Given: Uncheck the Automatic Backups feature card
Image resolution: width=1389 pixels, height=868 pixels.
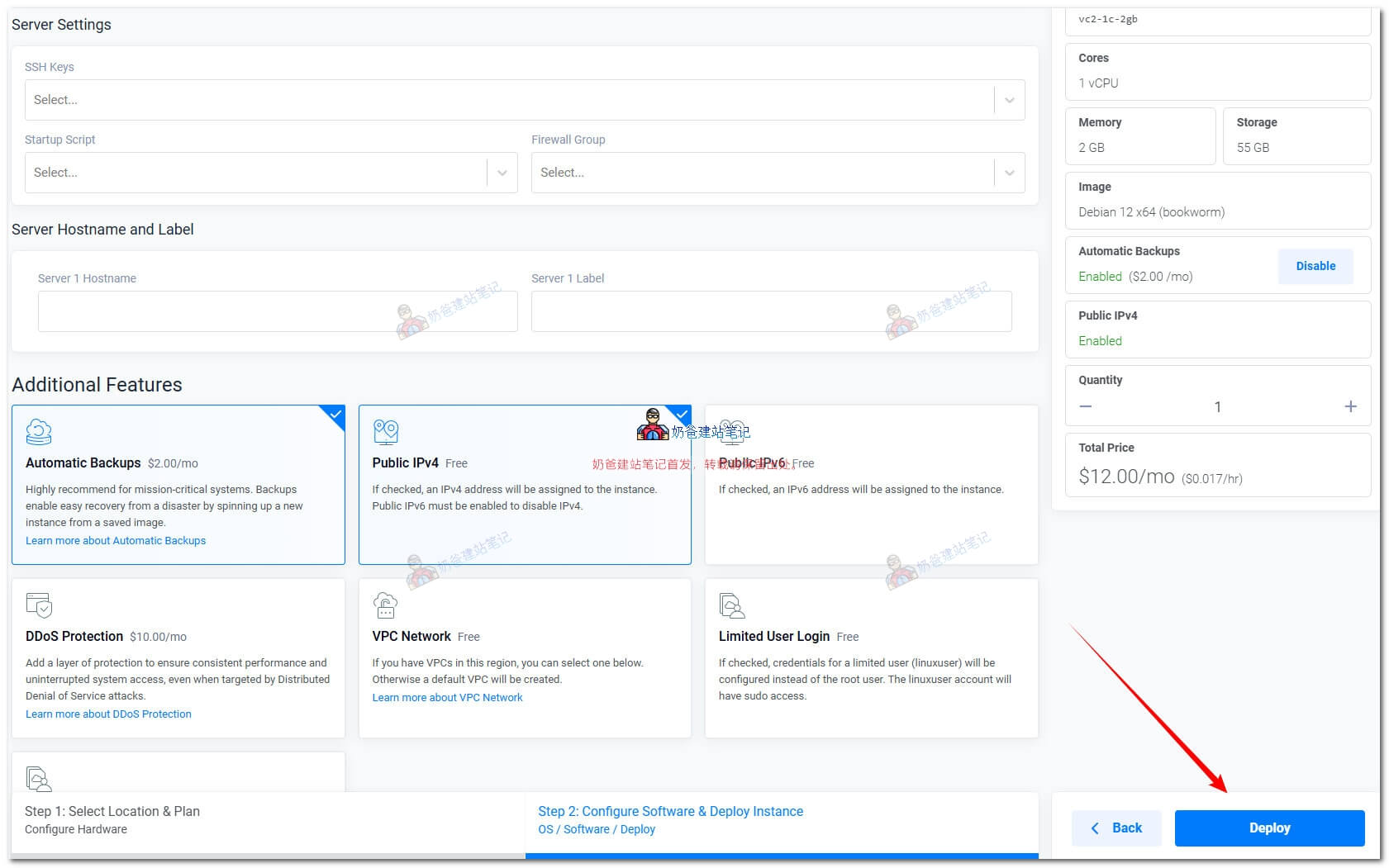Looking at the screenshot, I should [x=178, y=485].
